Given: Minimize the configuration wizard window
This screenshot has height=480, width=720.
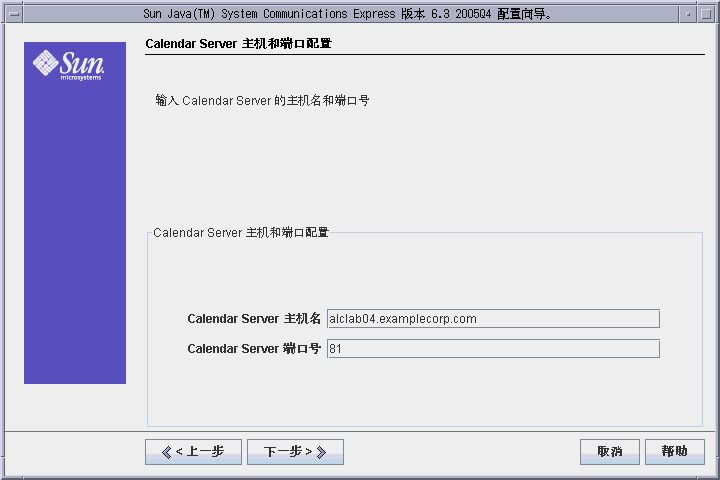Looking at the screenshot, I should [x=688, y=14].
